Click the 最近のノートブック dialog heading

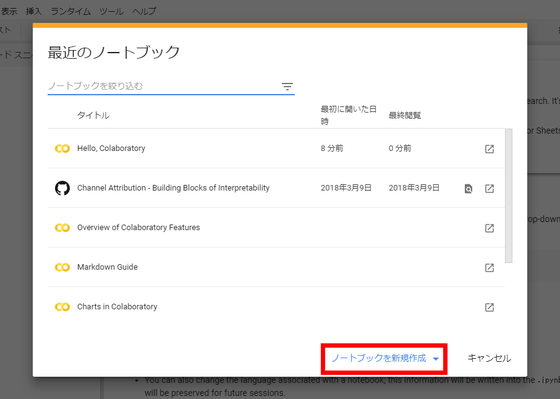coord(114,53)
